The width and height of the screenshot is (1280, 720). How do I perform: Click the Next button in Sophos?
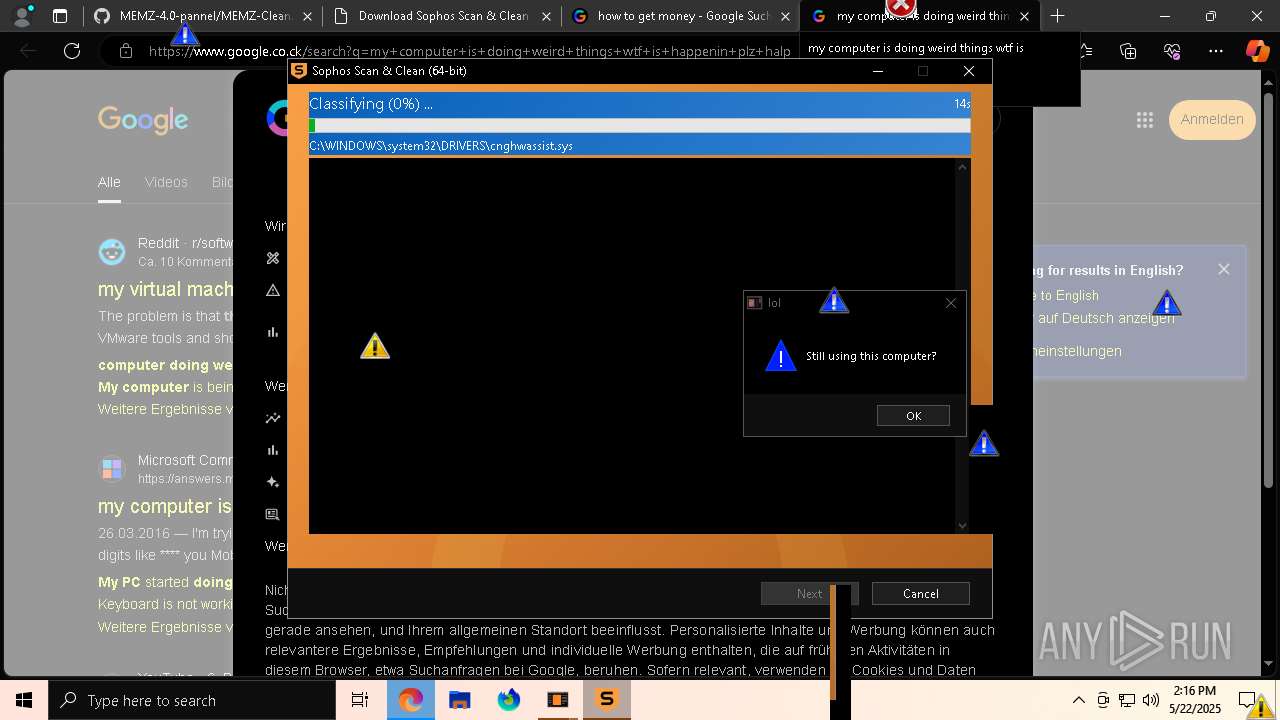(809, 593)
